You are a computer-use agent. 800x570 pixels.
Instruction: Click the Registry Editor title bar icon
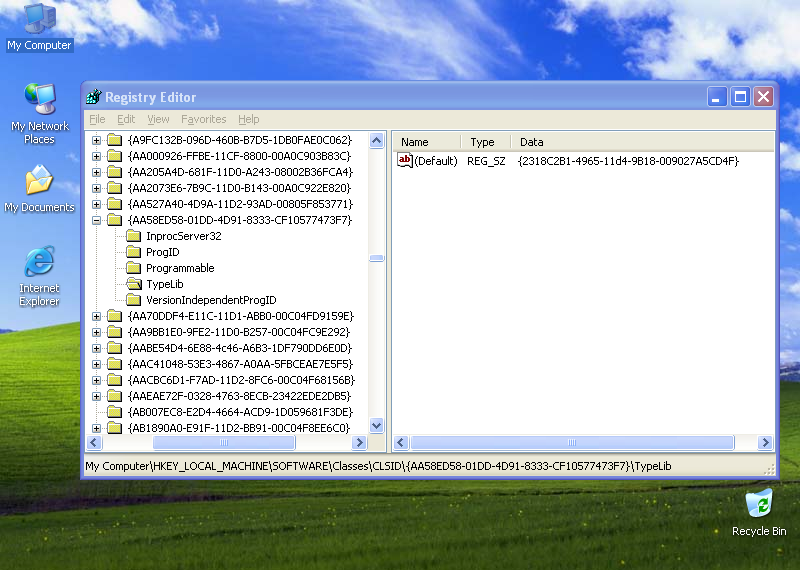click(x=94, y=96)
